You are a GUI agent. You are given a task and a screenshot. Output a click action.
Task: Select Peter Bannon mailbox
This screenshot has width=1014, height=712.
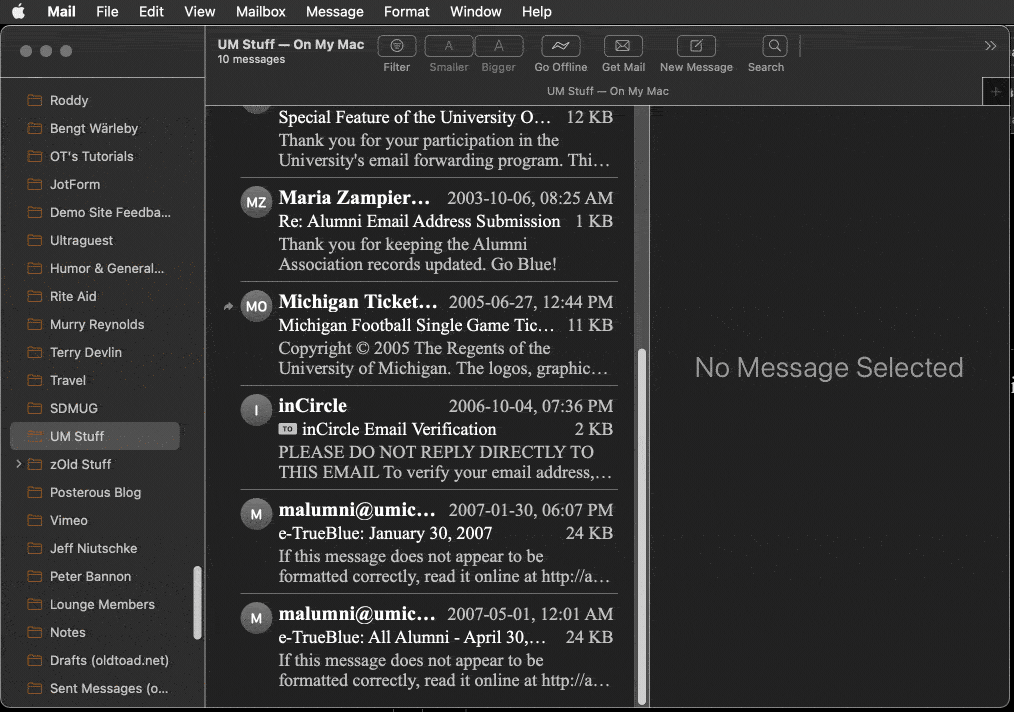tap(95, 576)
